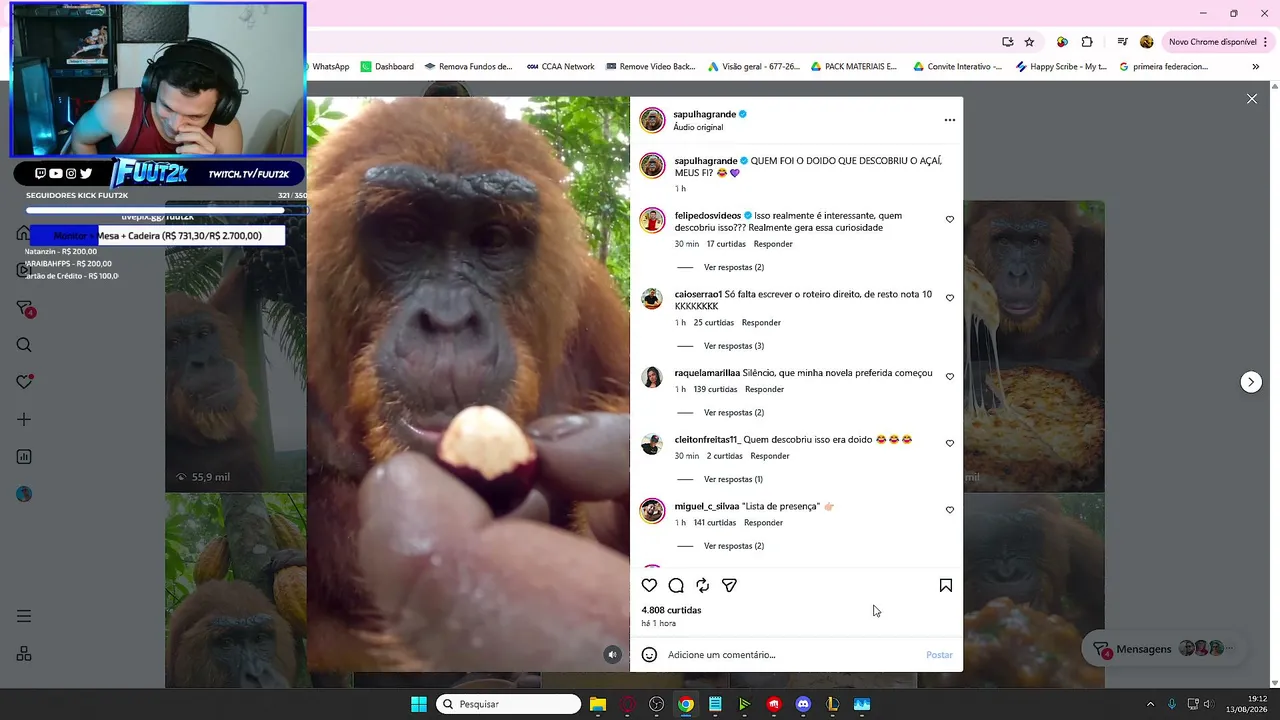Like the comment by miguel_c_silvaa
The image size is (1280, 720).
click(950, 510)
